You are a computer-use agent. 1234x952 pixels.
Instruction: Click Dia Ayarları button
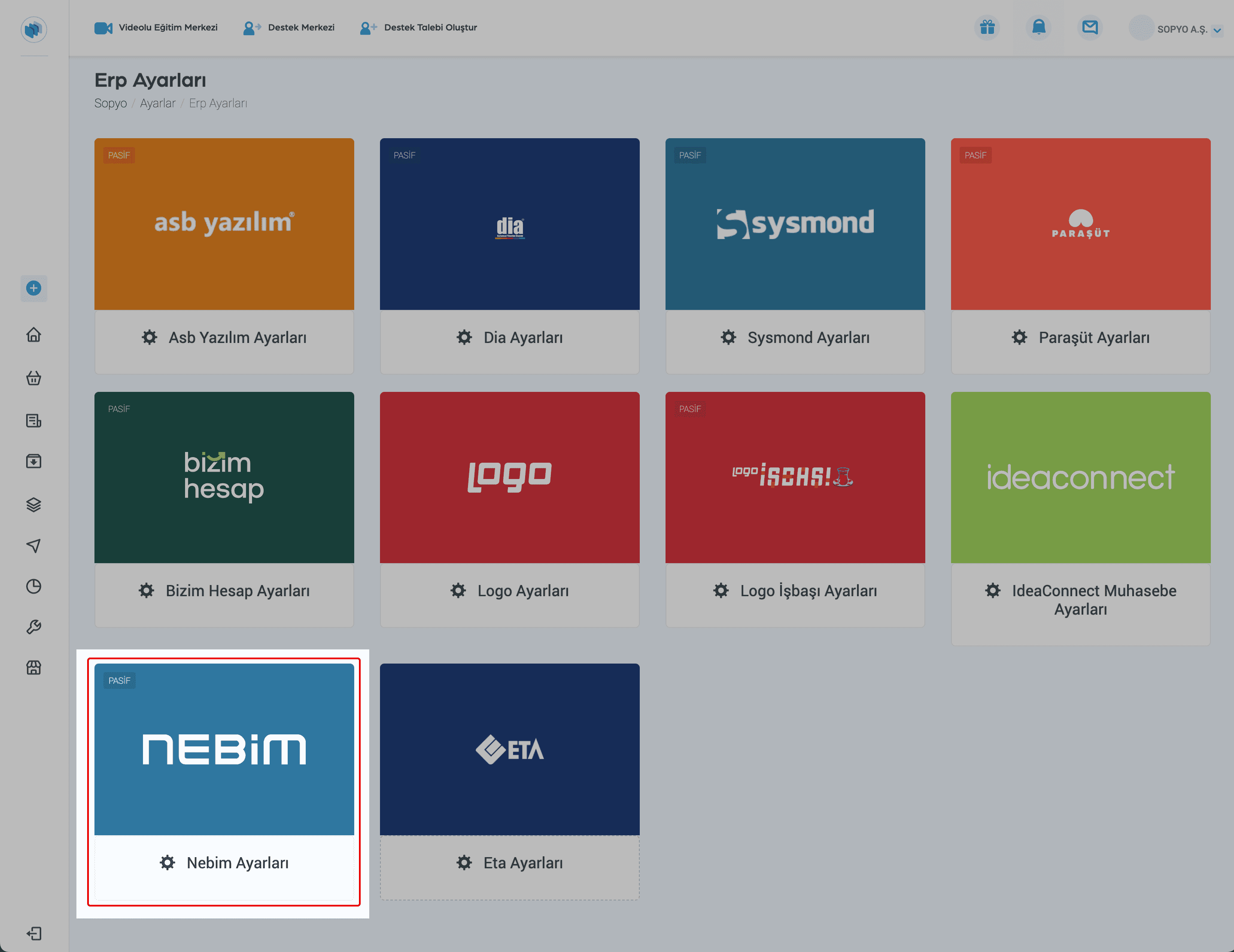coord(510,338)
